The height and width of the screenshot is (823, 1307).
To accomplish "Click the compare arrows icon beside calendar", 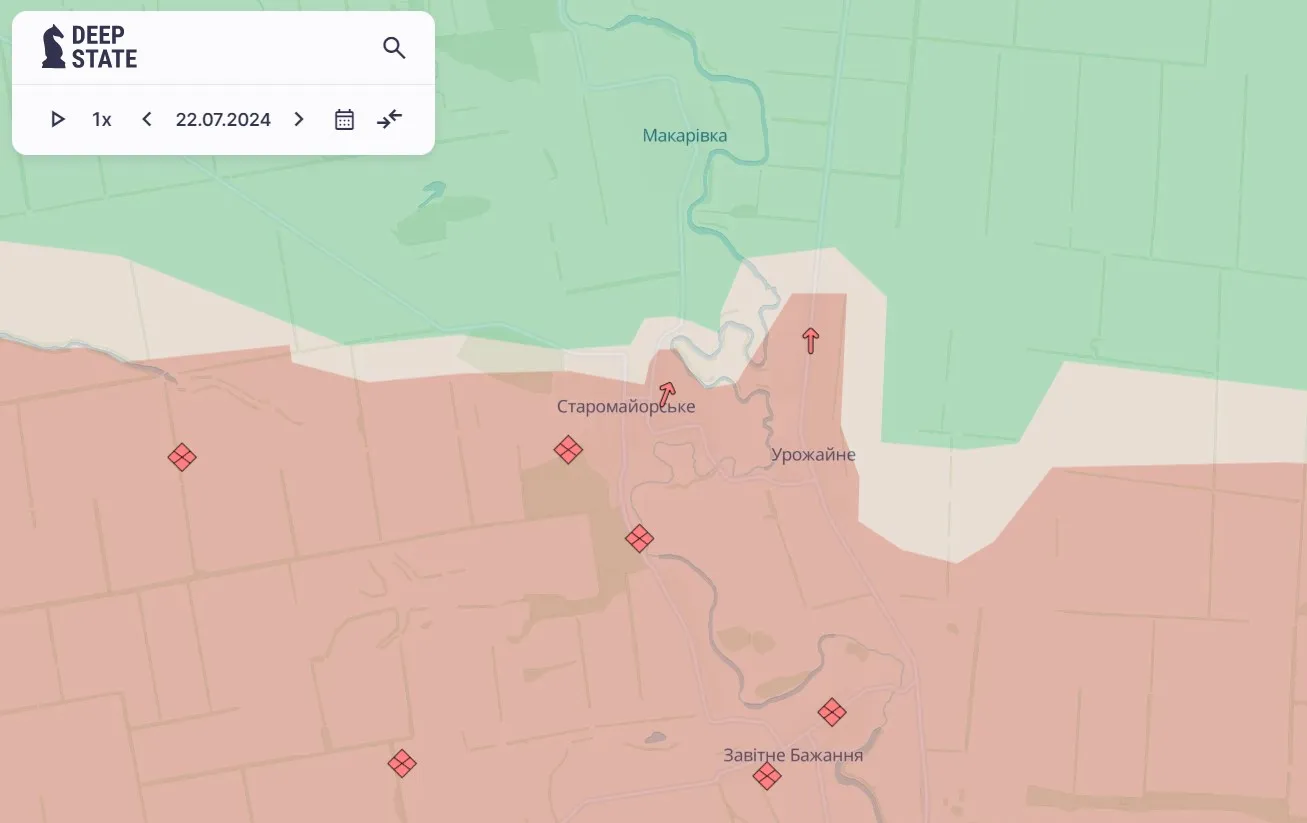I will pos(389,119).
